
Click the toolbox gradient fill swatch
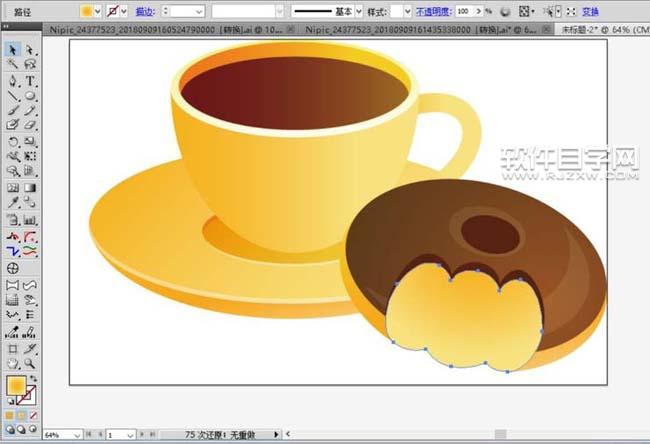click(16, 386)
